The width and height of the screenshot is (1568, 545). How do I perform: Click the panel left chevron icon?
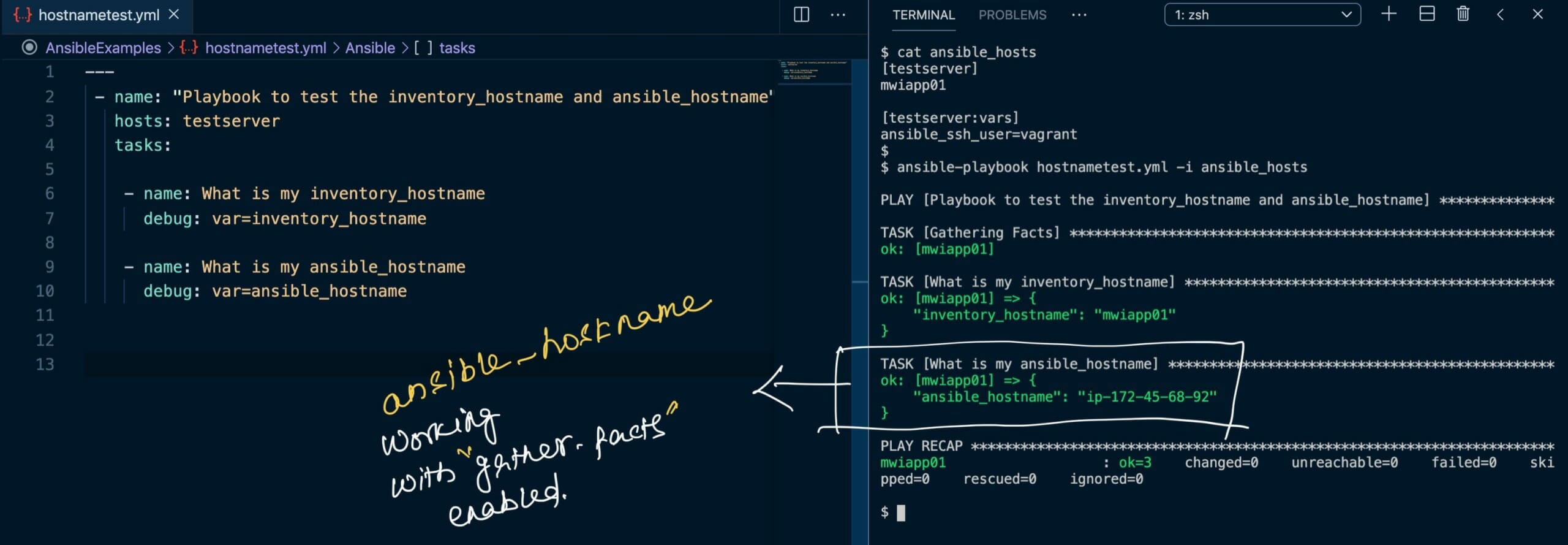point(1500,14)
